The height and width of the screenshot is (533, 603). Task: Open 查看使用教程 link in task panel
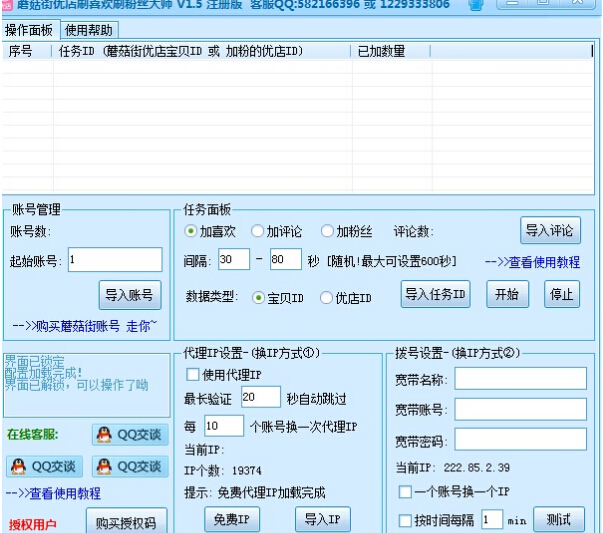[533, 262]
